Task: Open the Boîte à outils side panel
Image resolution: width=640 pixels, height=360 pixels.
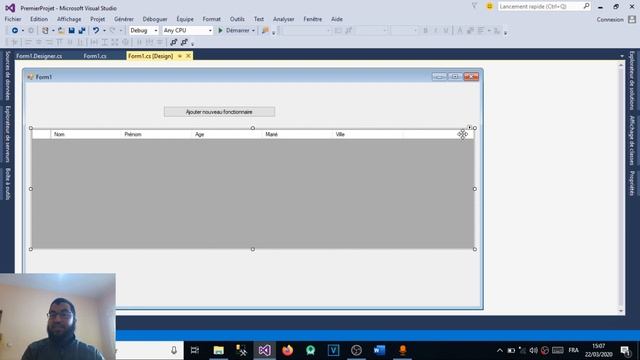Action: coord(8,184)
